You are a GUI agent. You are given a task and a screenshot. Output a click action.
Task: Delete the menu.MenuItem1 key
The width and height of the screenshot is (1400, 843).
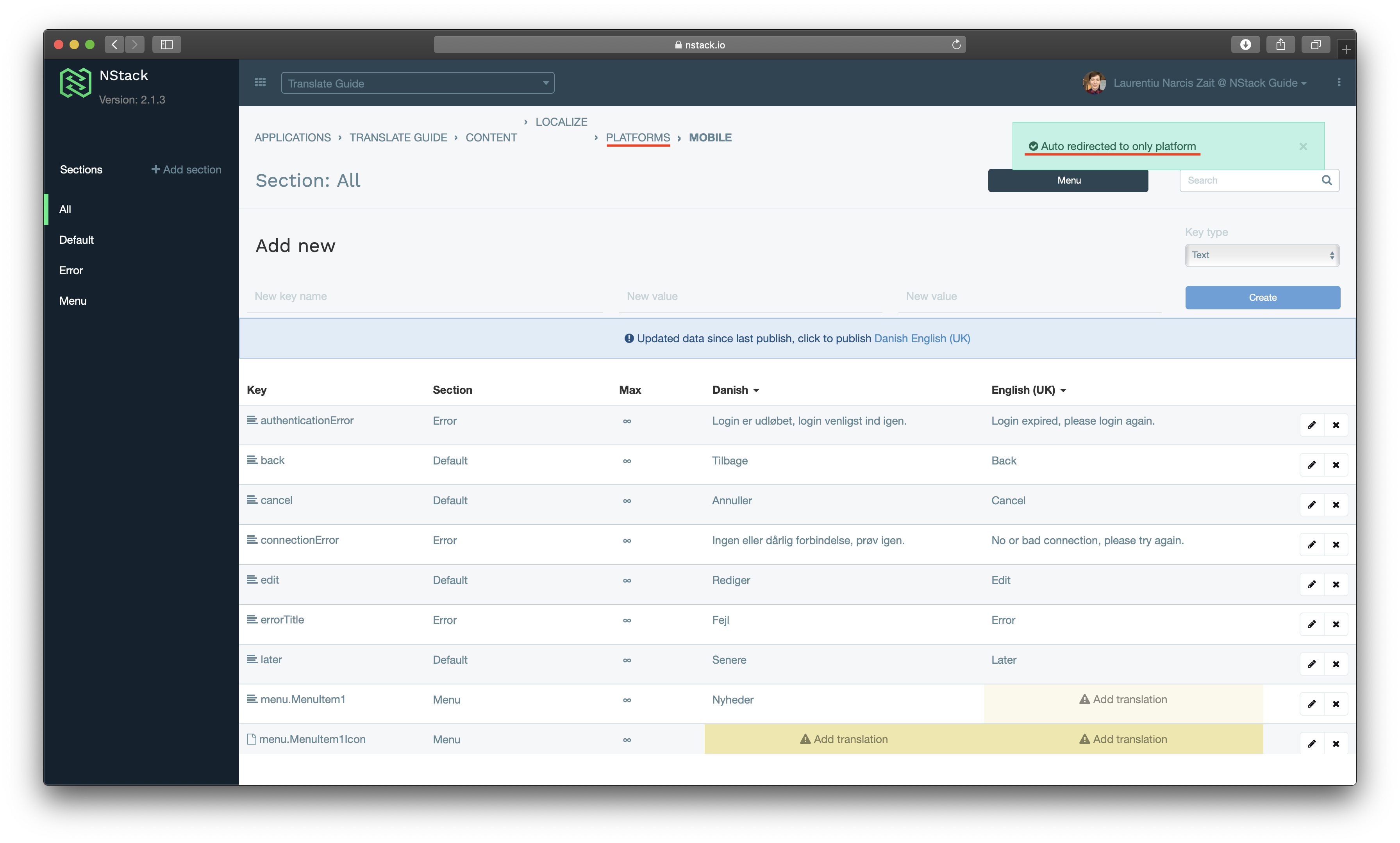(x=1336, y=704)
